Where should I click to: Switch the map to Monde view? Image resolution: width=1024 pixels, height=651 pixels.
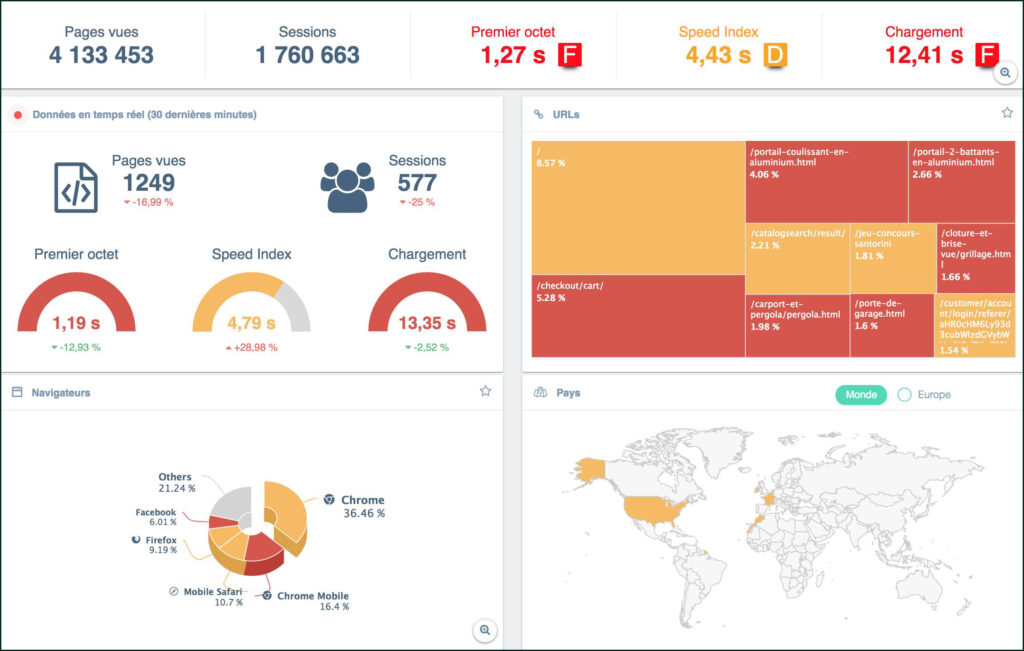[x=860, y=395]
